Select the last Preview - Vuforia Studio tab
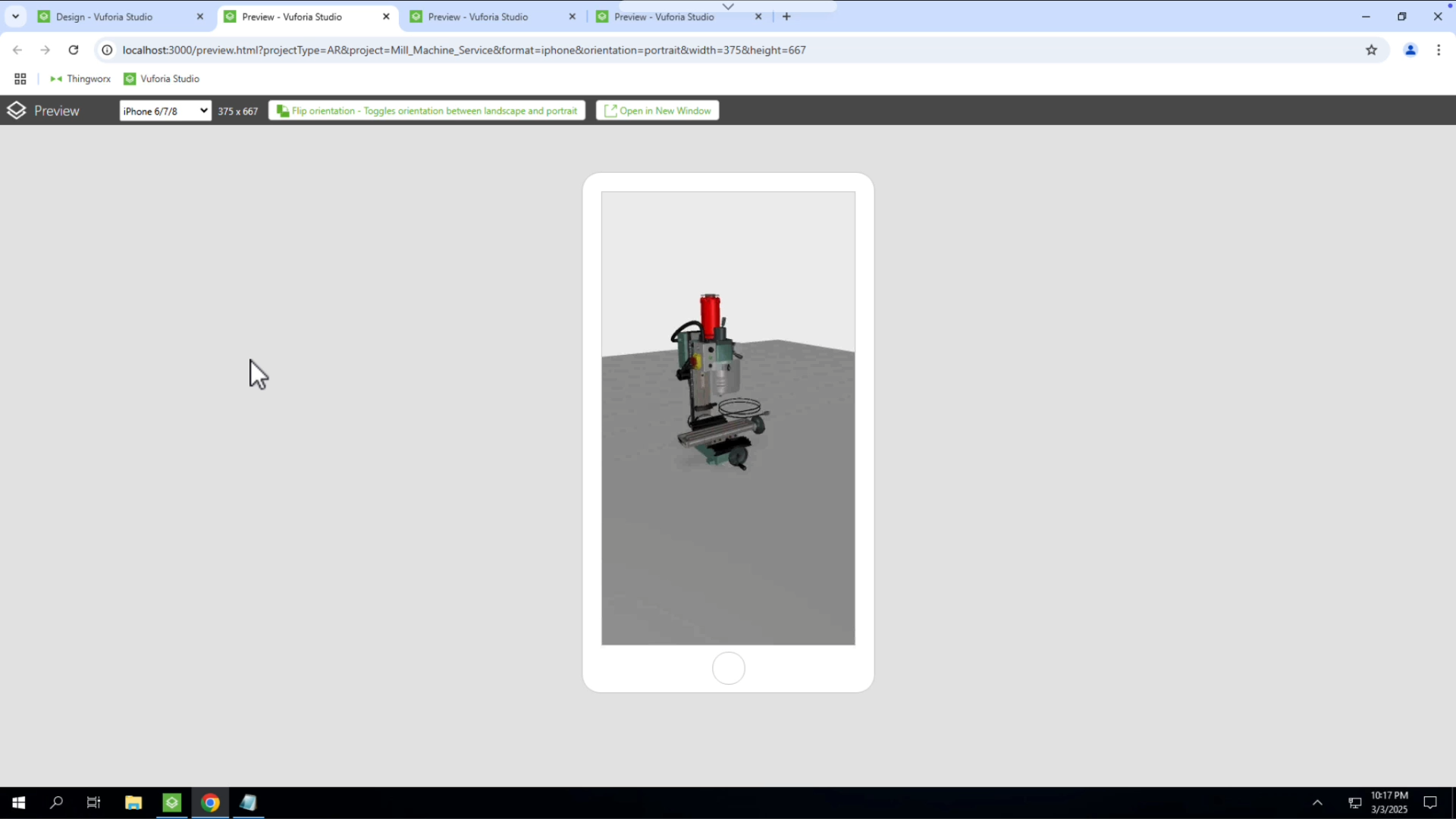The image size is (1456, 819). (x=665, y=16)
